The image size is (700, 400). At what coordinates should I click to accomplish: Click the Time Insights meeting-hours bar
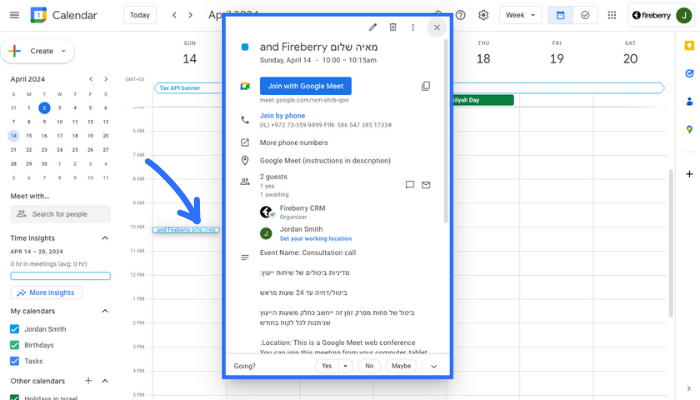pos(60,276)
